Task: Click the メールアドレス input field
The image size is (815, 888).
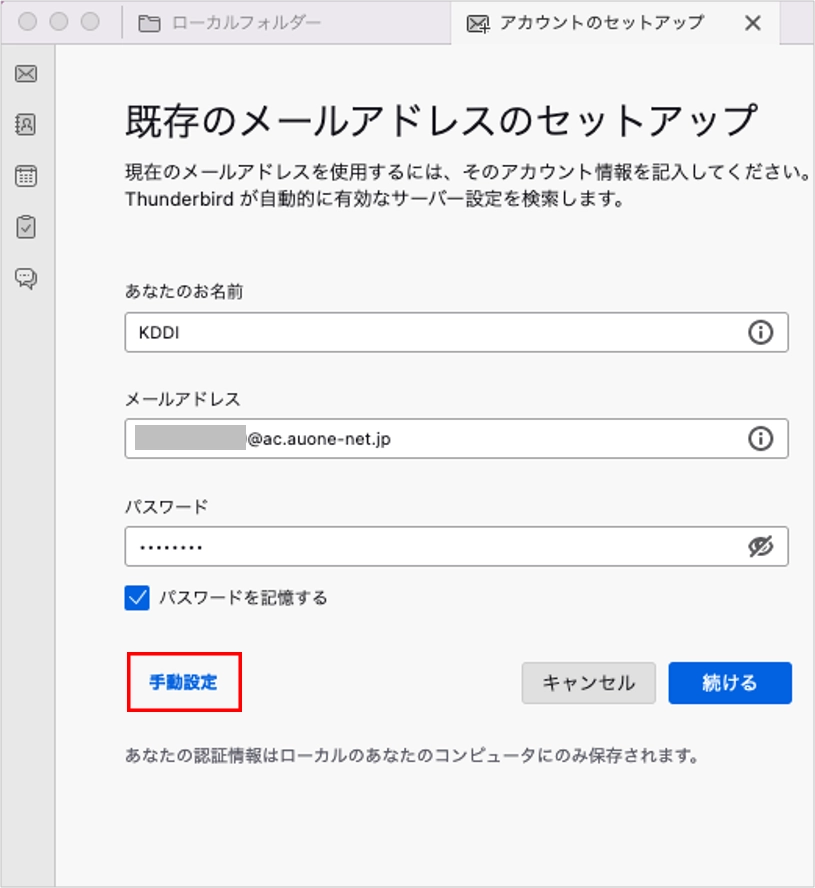Action: (400, 438)
